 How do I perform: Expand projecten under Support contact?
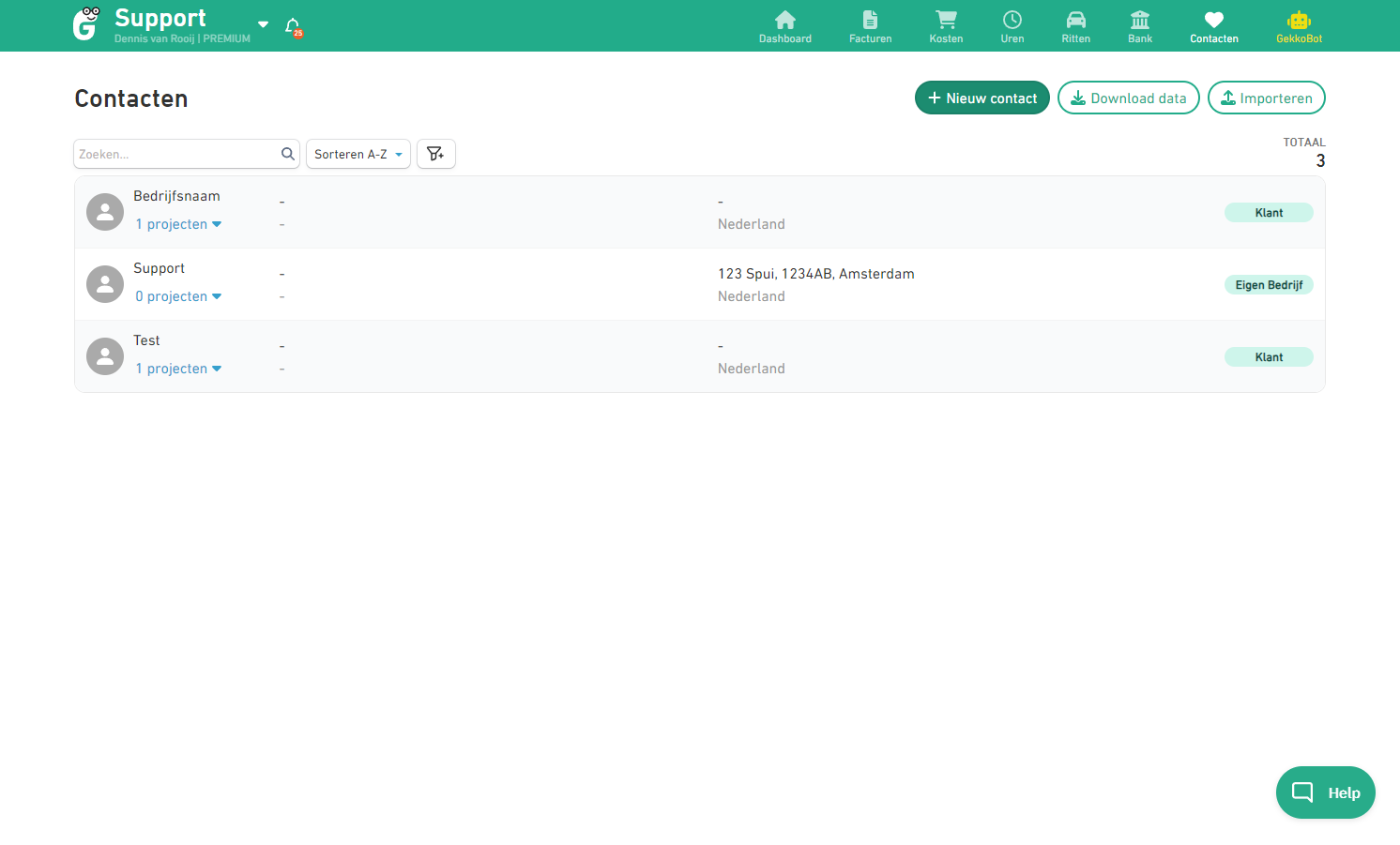[178, 296]
